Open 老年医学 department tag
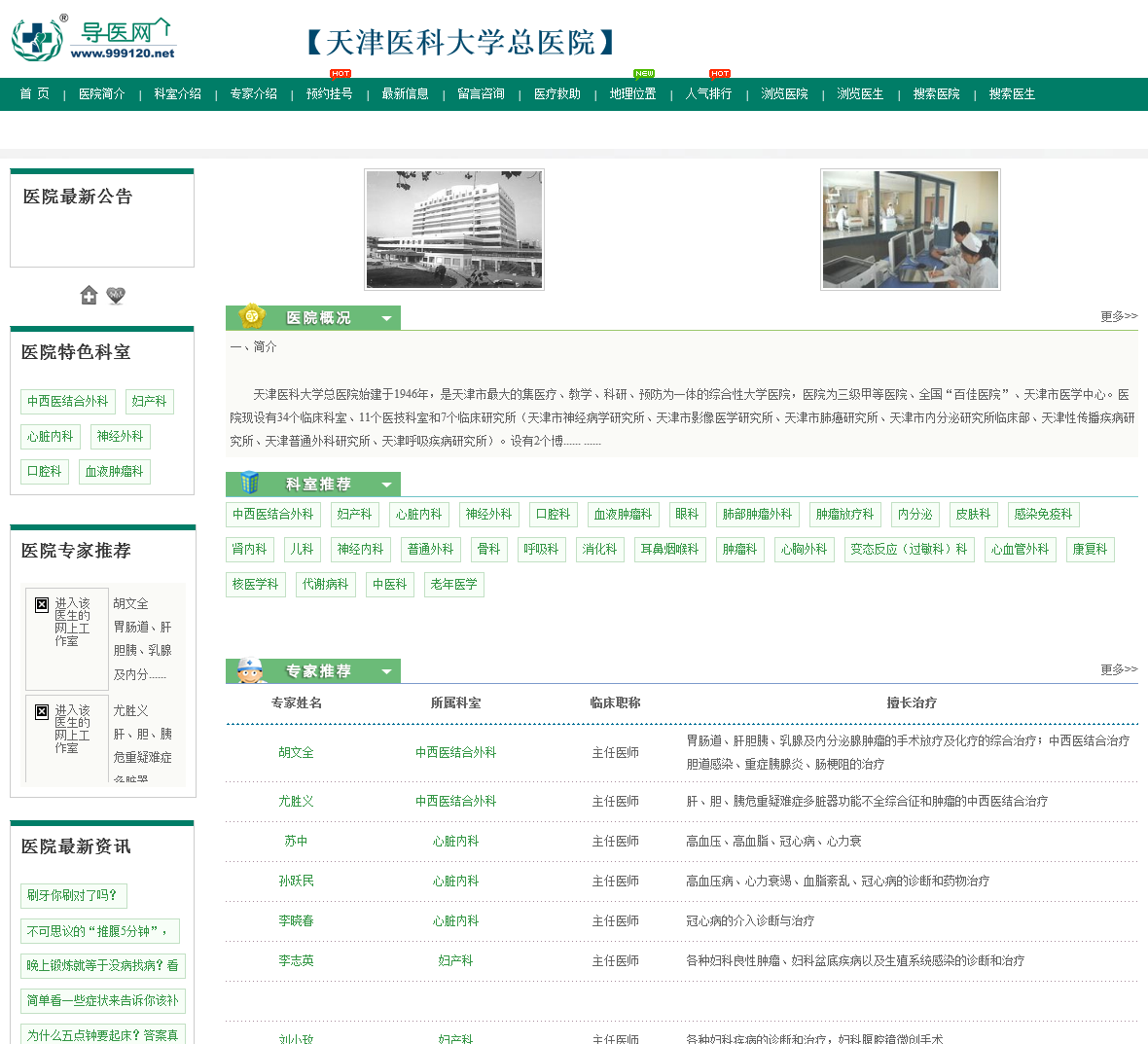 click(454, 584)
